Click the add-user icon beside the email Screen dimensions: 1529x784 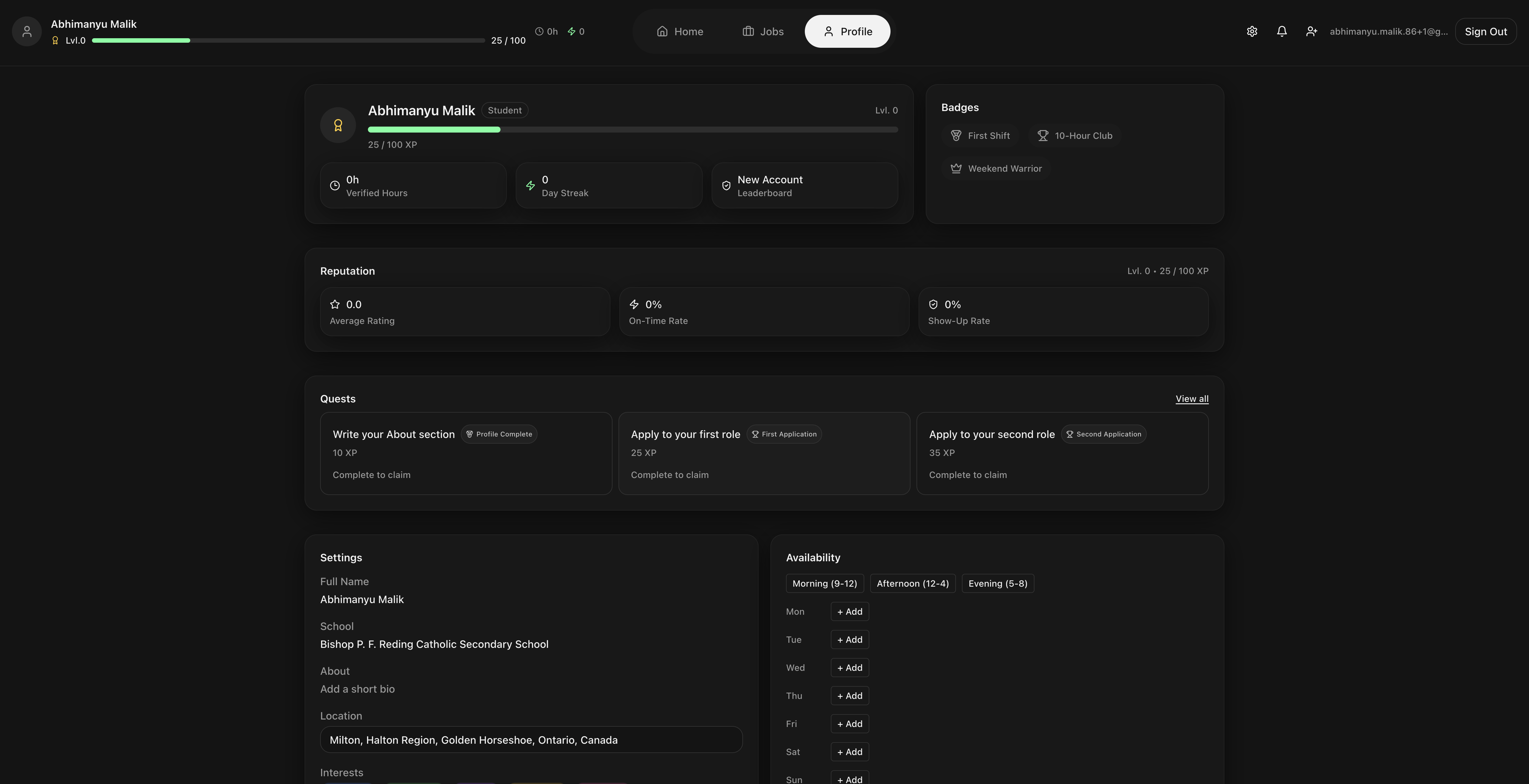point(1311,31)
